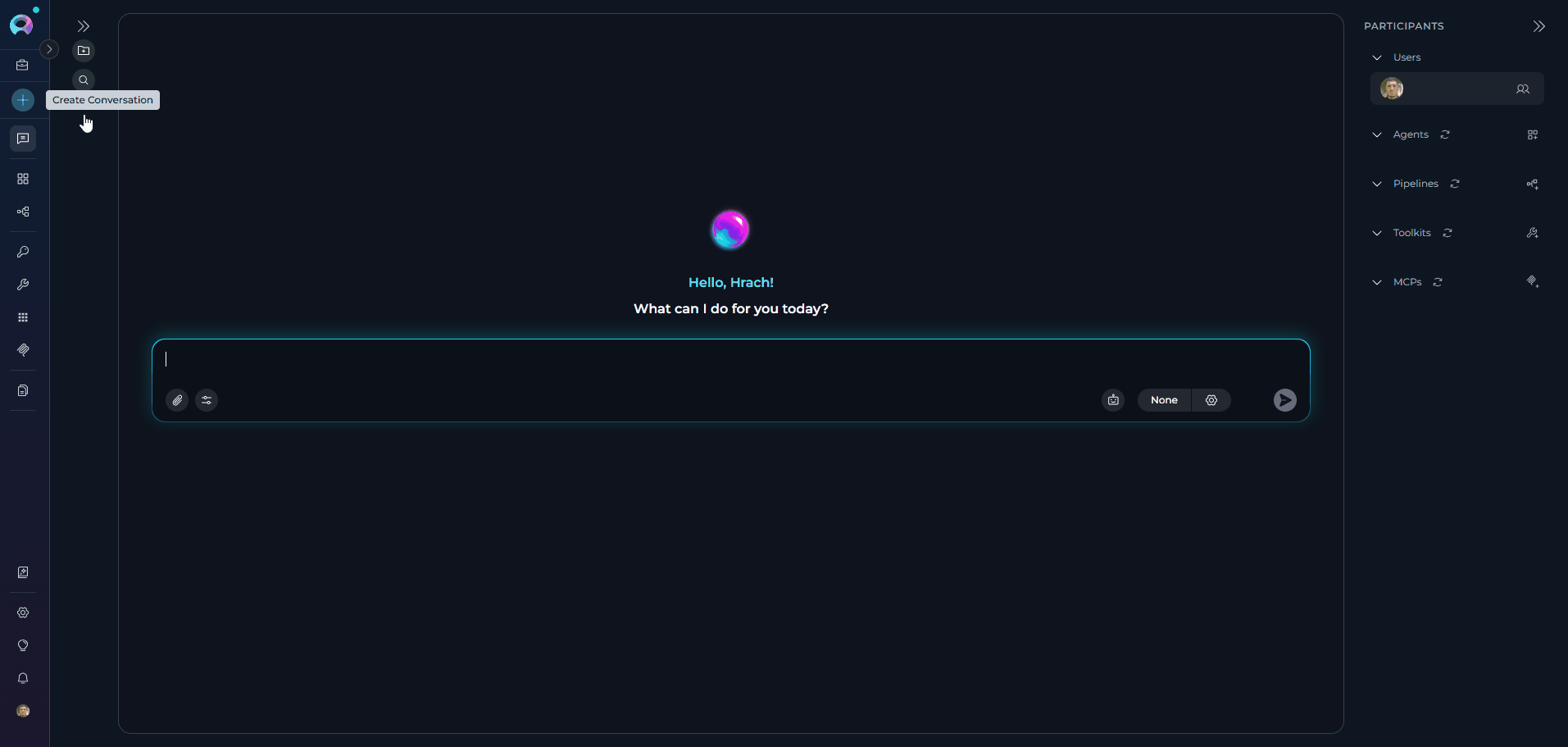Open Settings gear in left sidebar

[23, 613]
